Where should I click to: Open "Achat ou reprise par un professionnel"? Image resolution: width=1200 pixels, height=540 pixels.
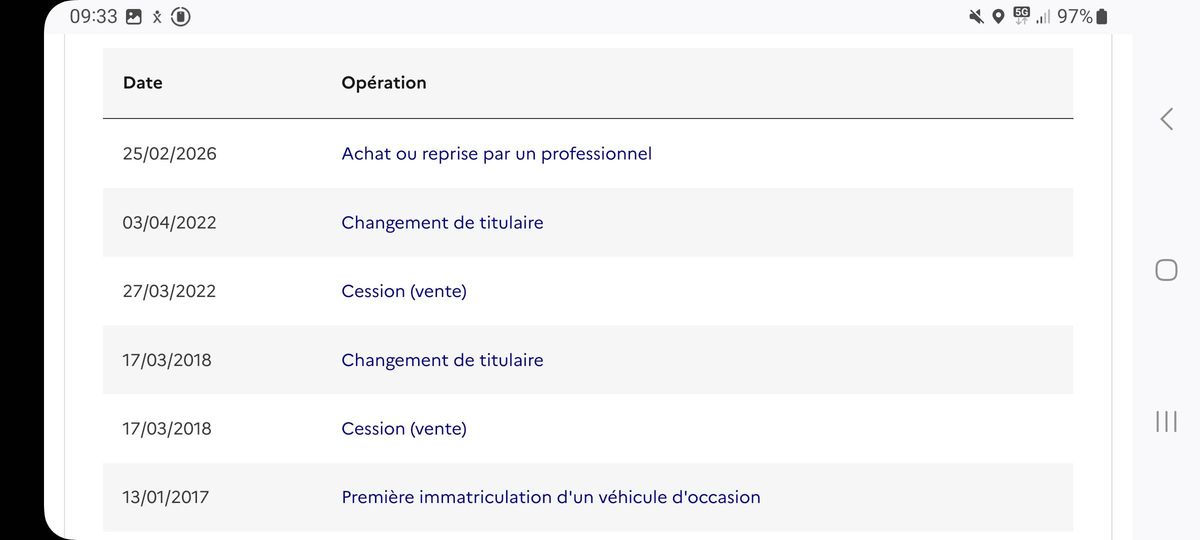[496, 154]
